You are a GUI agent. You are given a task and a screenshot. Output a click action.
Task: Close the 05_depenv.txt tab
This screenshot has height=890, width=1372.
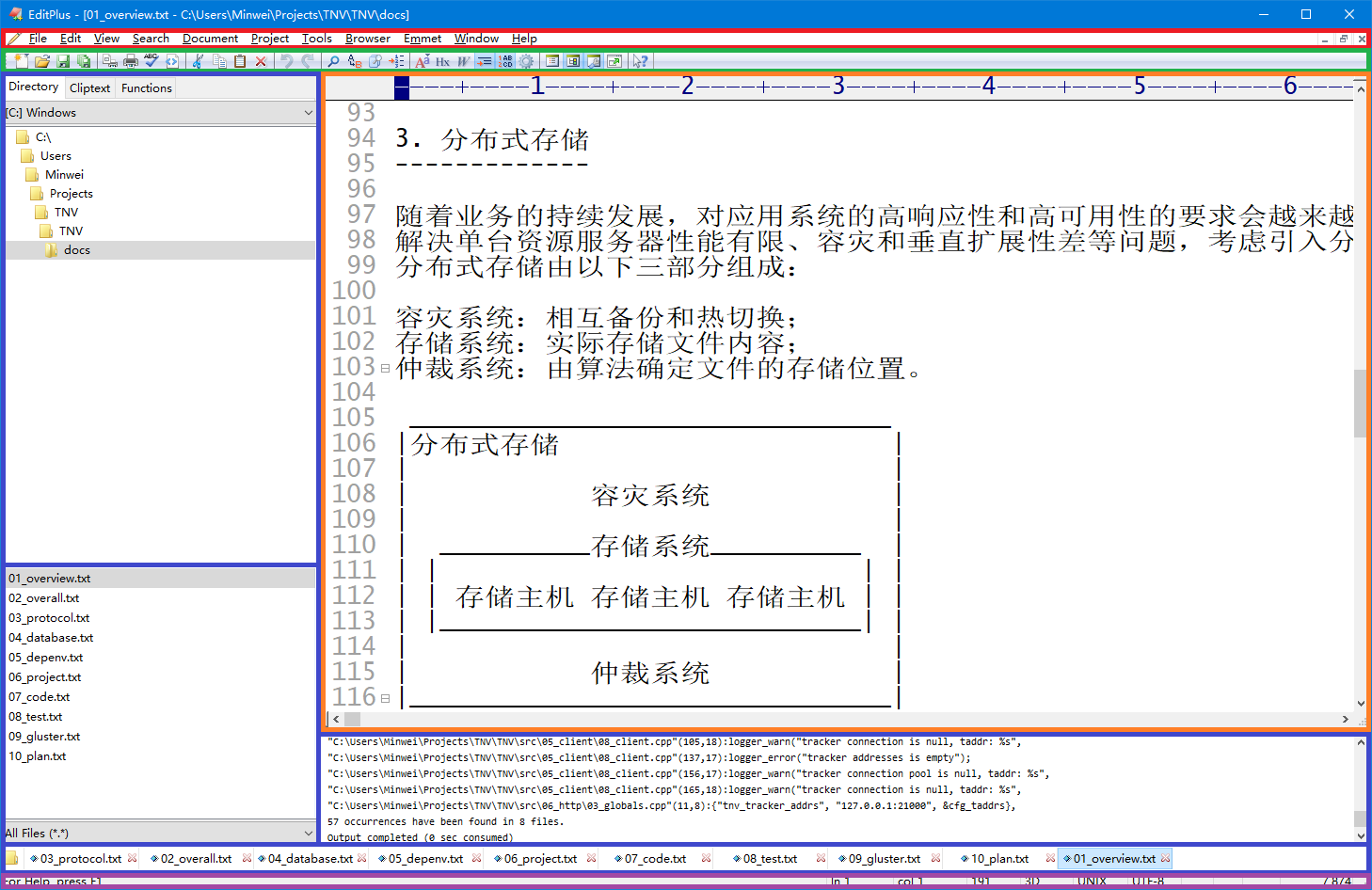tap(477, 858)
